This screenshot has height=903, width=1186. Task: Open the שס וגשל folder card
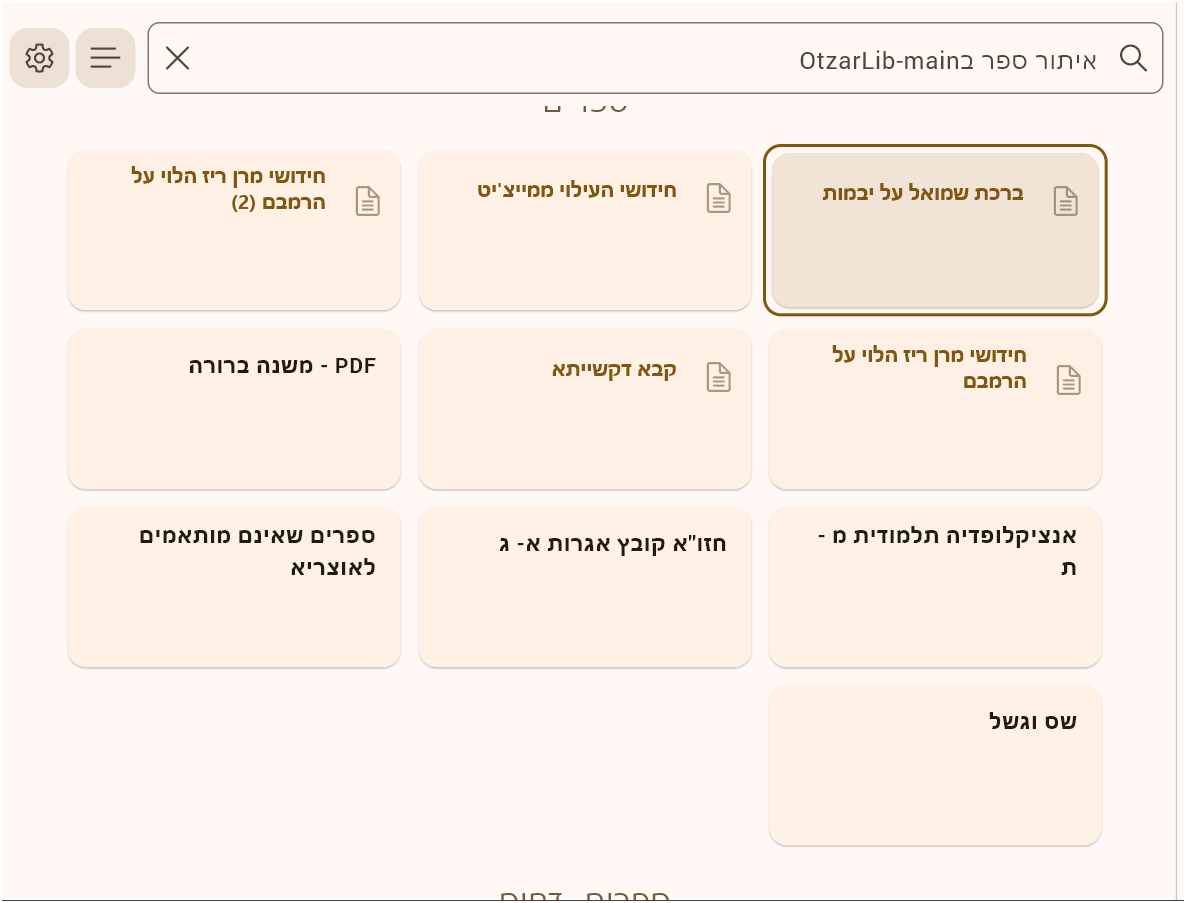pyautogui.click(x=935, y=765)
